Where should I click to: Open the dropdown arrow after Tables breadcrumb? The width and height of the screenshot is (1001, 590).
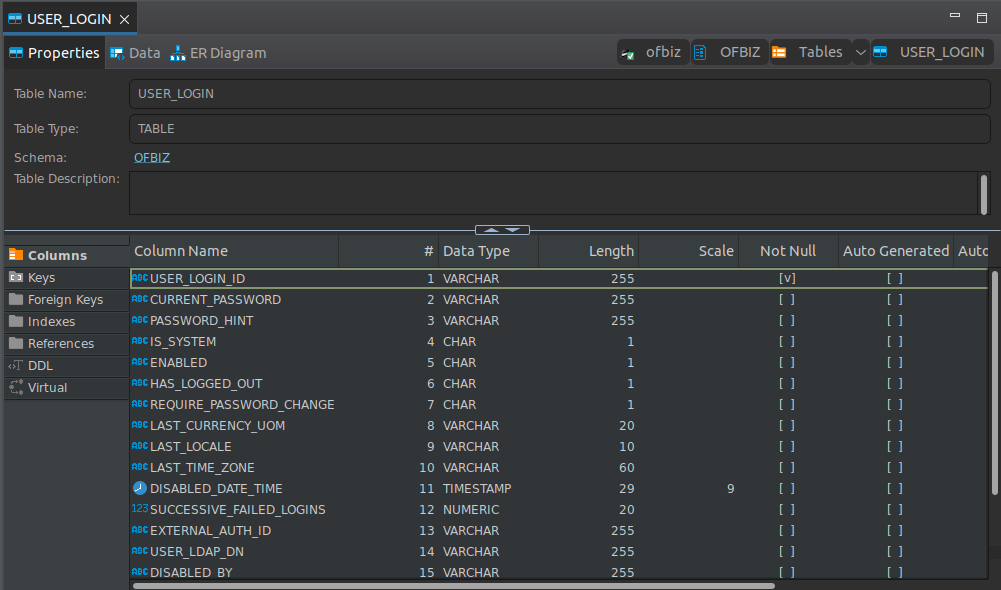pyautogui.click(x=860, y=53)
